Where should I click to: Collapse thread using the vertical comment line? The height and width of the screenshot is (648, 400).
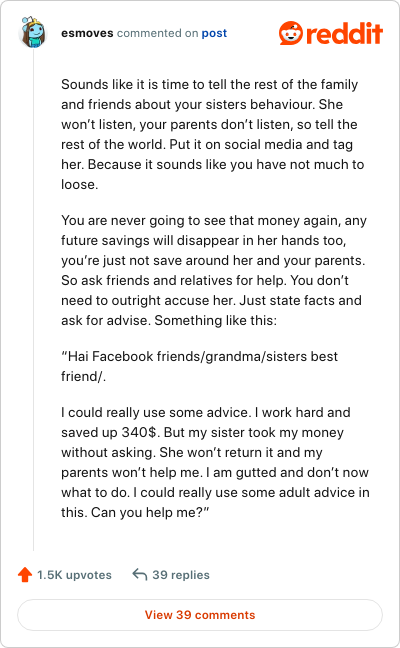click(x=33, y=300)
